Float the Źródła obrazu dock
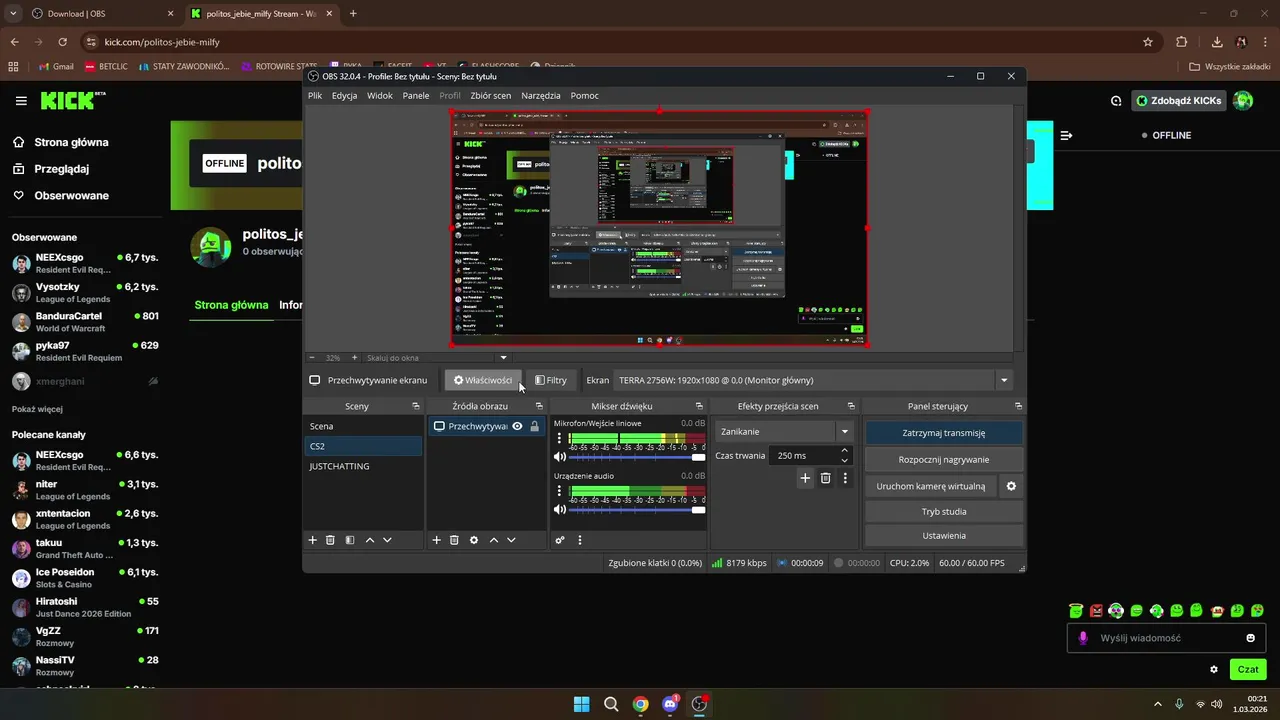This screenshot has width=1280, height=720. (539, 406)
